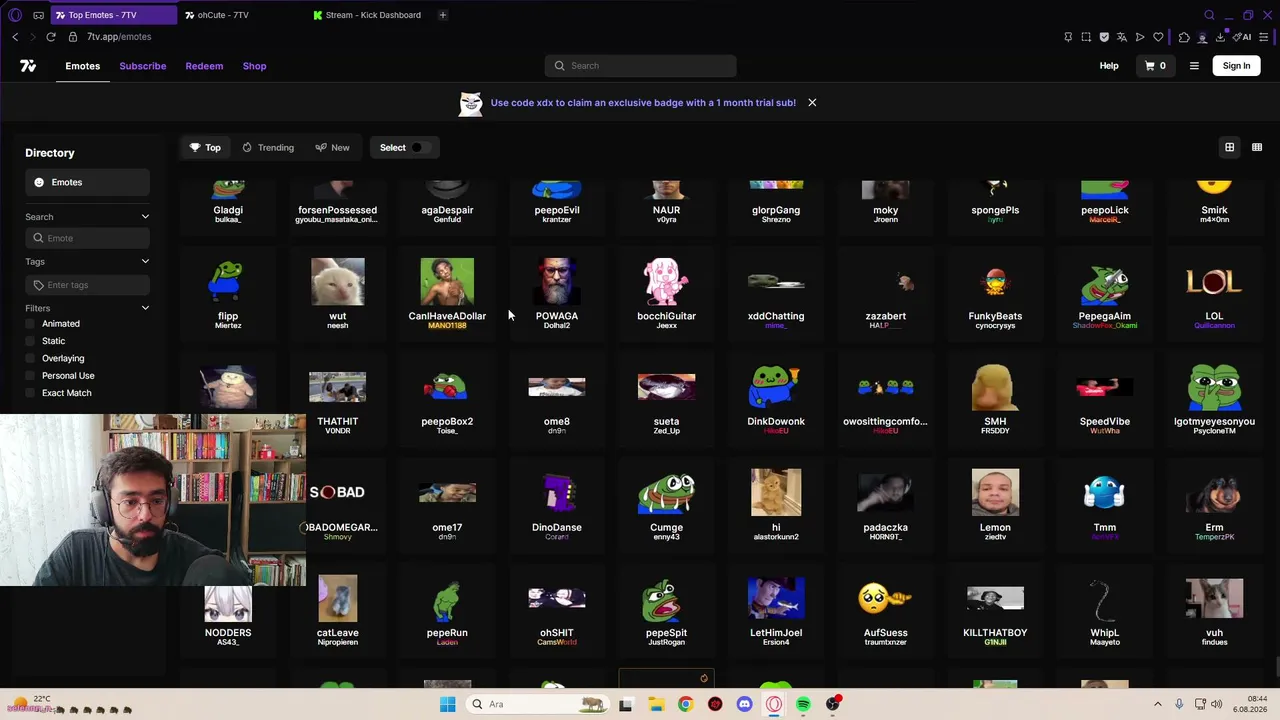Open the browser tab search magnifier

point(1210,15)
